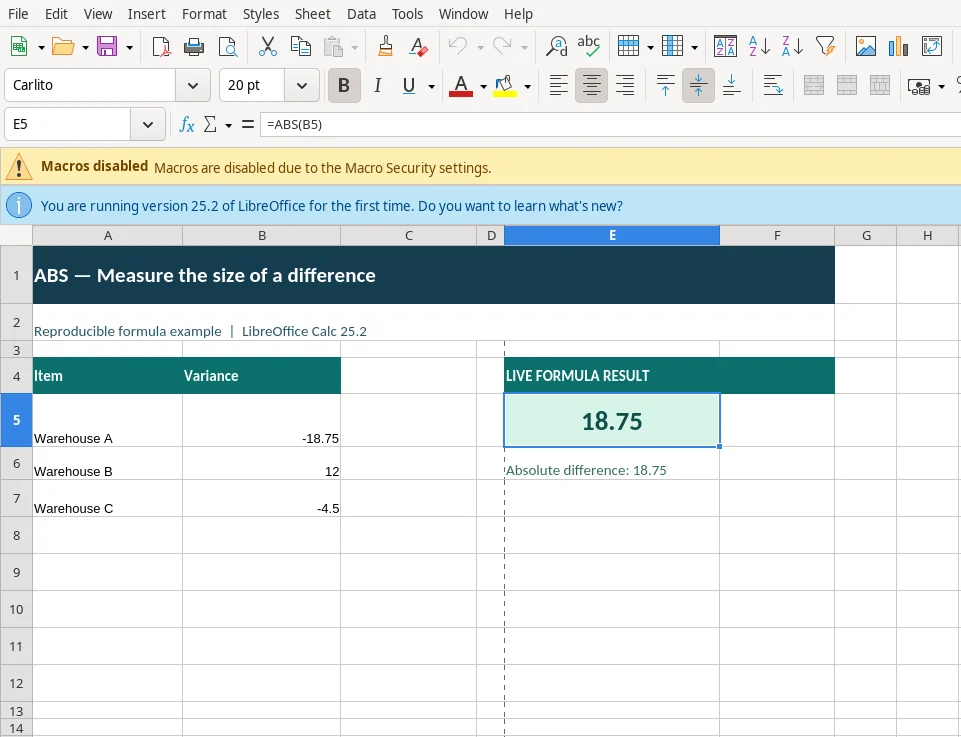The height and width of the screenshot is (737, 961).
Task: Select cell with -18.75
Action: (x=262, y=420)
